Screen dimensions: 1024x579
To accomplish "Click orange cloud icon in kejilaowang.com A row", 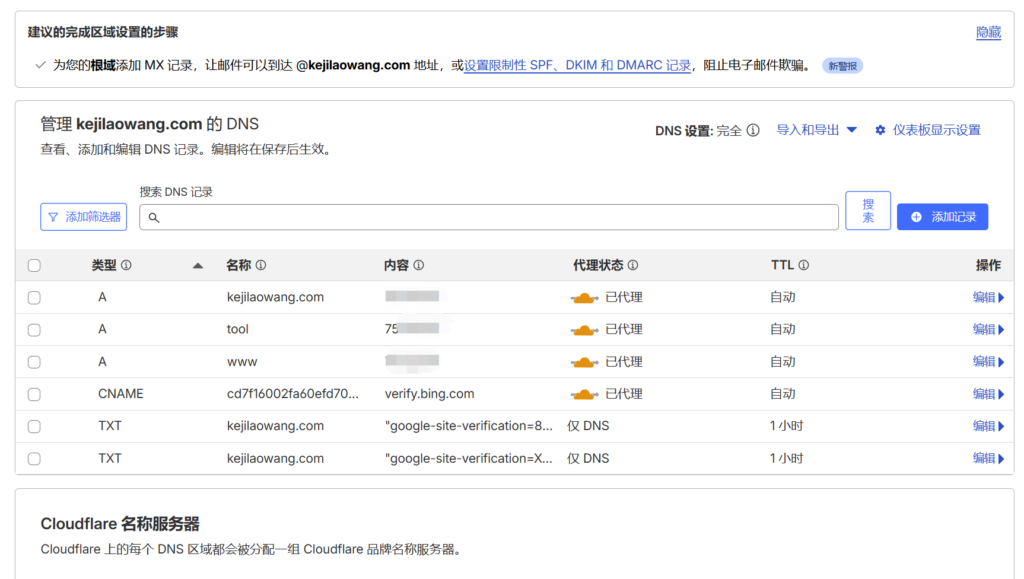I will click(x=584, y=298).
